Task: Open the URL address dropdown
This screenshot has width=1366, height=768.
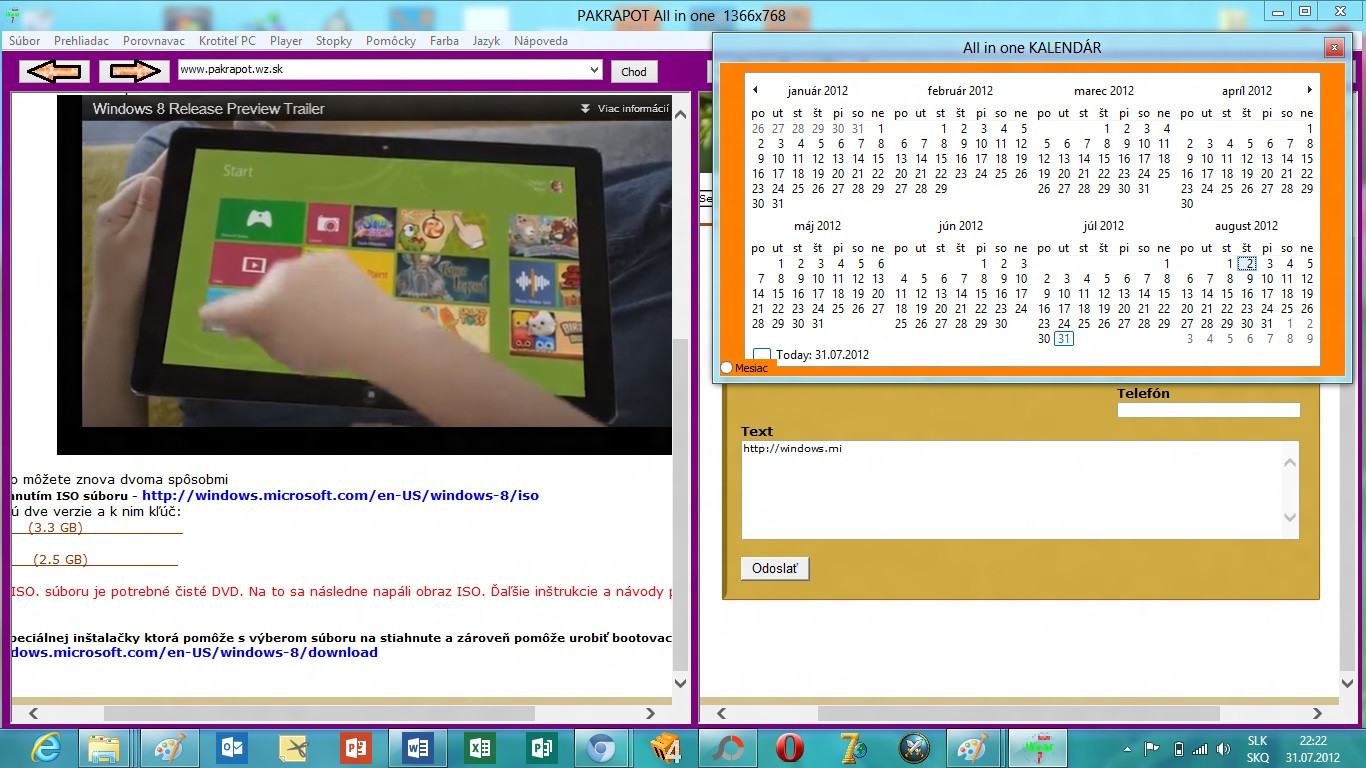Action: click(x=593, y=70)
